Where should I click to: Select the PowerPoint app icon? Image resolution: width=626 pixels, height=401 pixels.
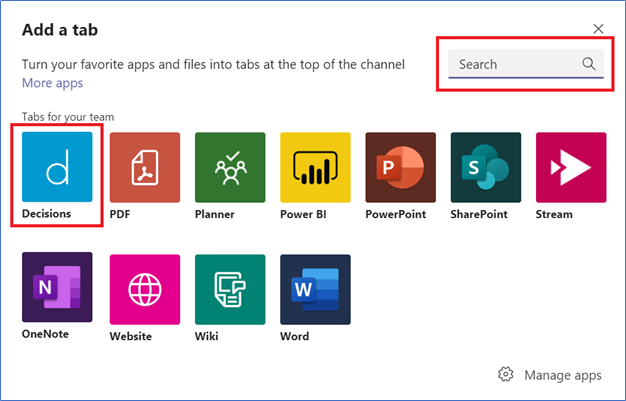tap(400, 167)
